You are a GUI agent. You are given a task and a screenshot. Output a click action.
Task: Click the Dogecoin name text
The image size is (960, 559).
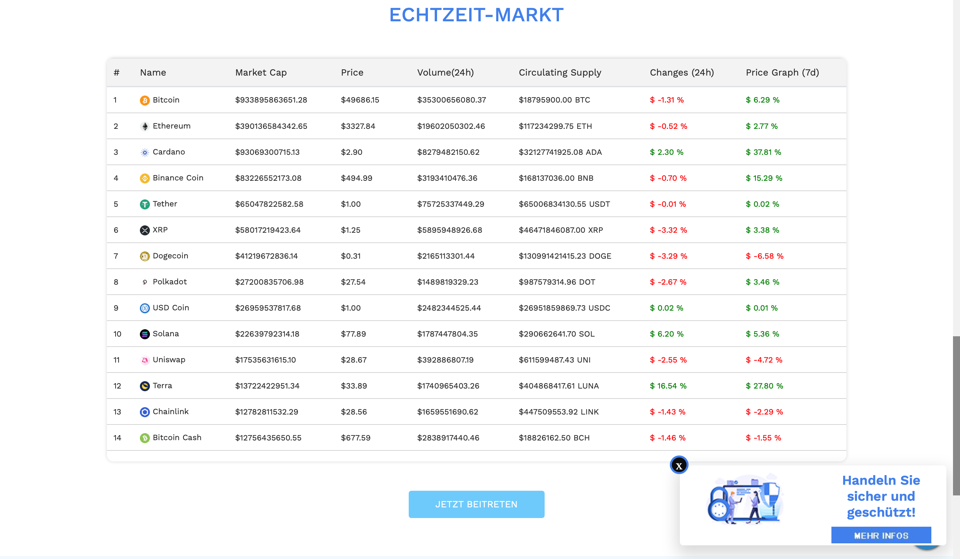click(170, 256)
